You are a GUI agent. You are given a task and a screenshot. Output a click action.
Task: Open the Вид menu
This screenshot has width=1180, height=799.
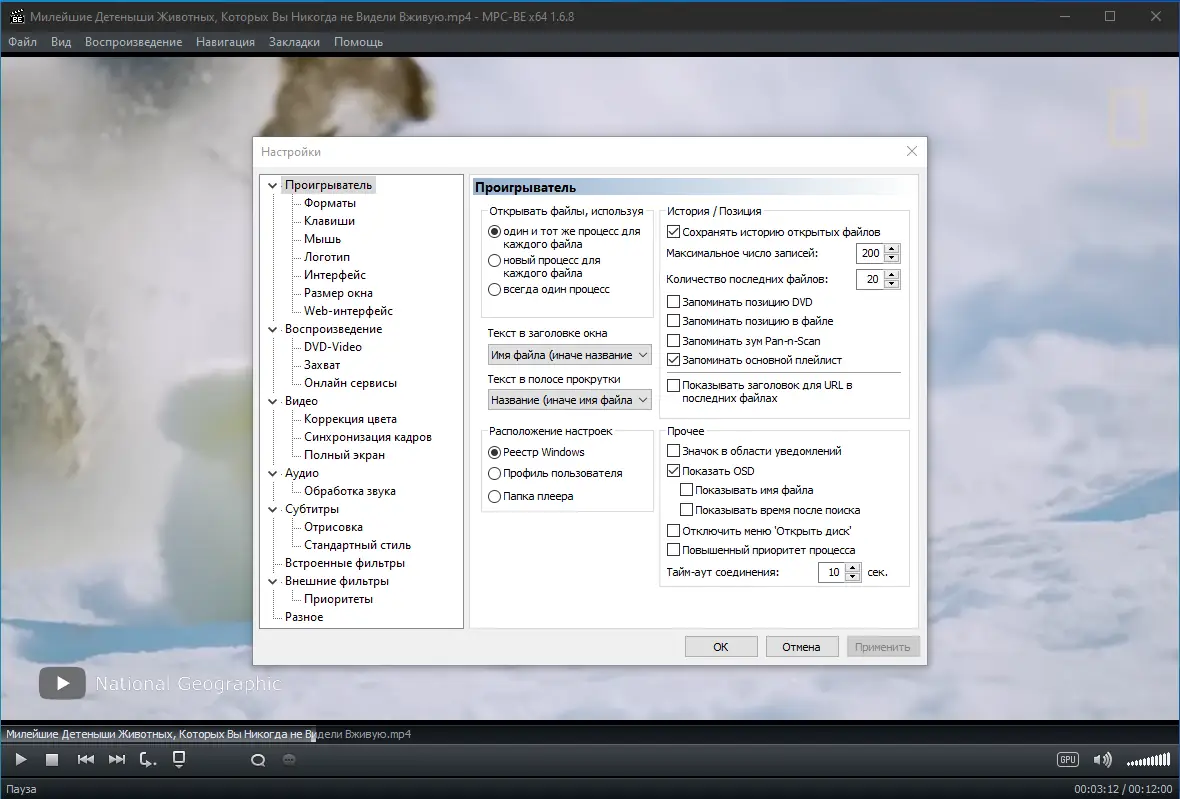[x=61, y=42]
